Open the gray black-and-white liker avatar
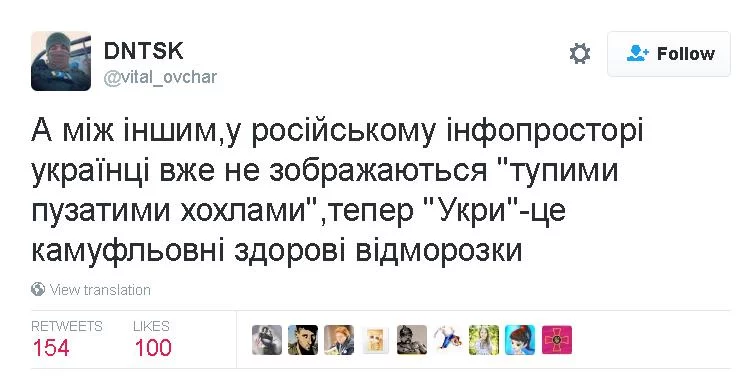 click(267, 340)
